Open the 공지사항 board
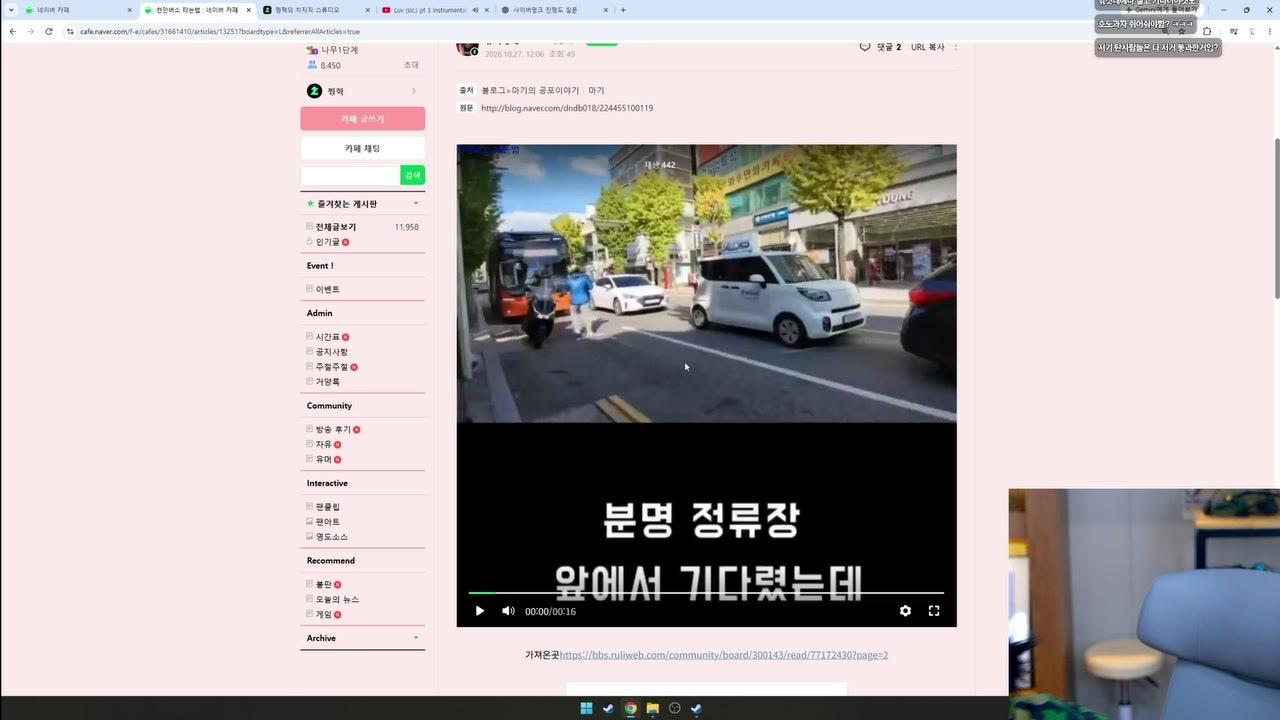The width and height of the screenshot is (1280, 720). 331,352
